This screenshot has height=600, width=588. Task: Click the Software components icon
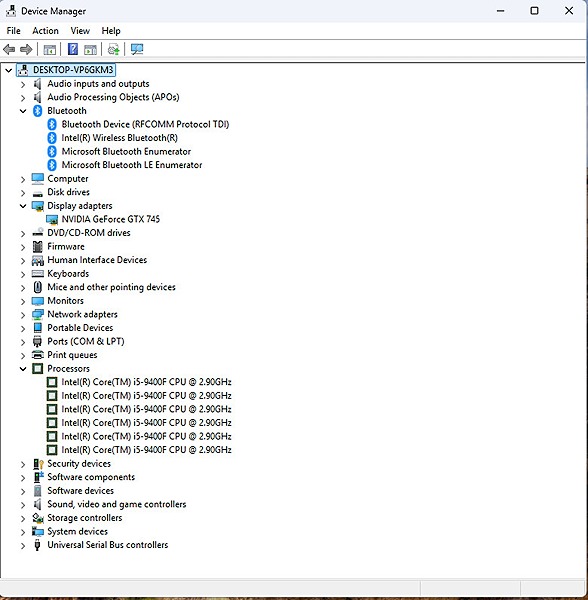click(x=38, y=477)
